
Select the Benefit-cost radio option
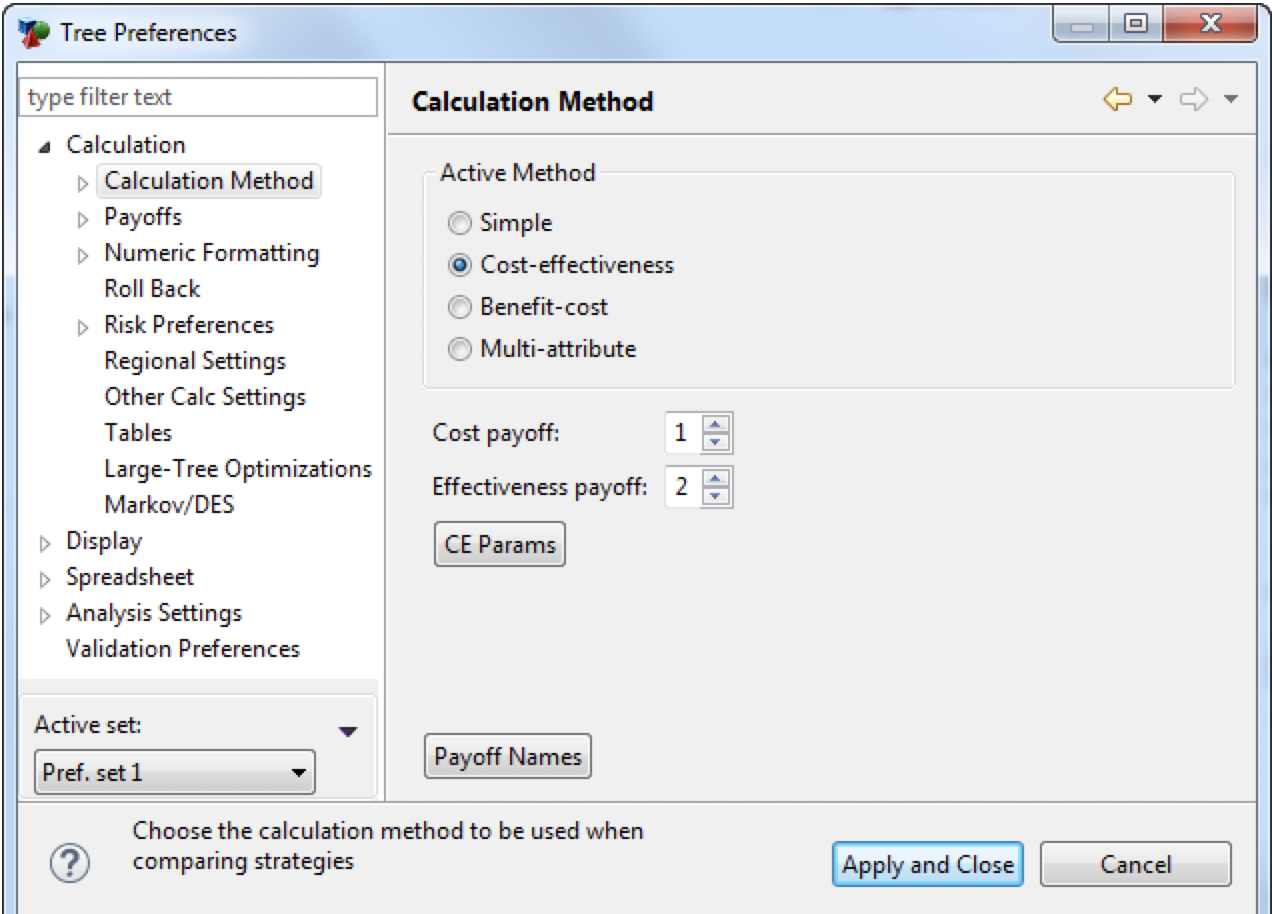[x=460, y=307]
